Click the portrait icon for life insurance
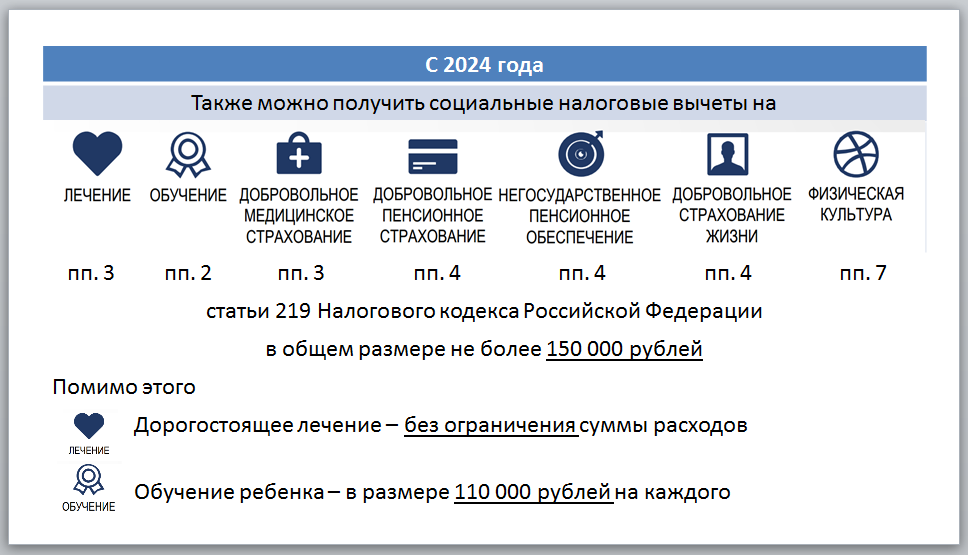Viewport: 968px width, 555px height. pos(727,155)
